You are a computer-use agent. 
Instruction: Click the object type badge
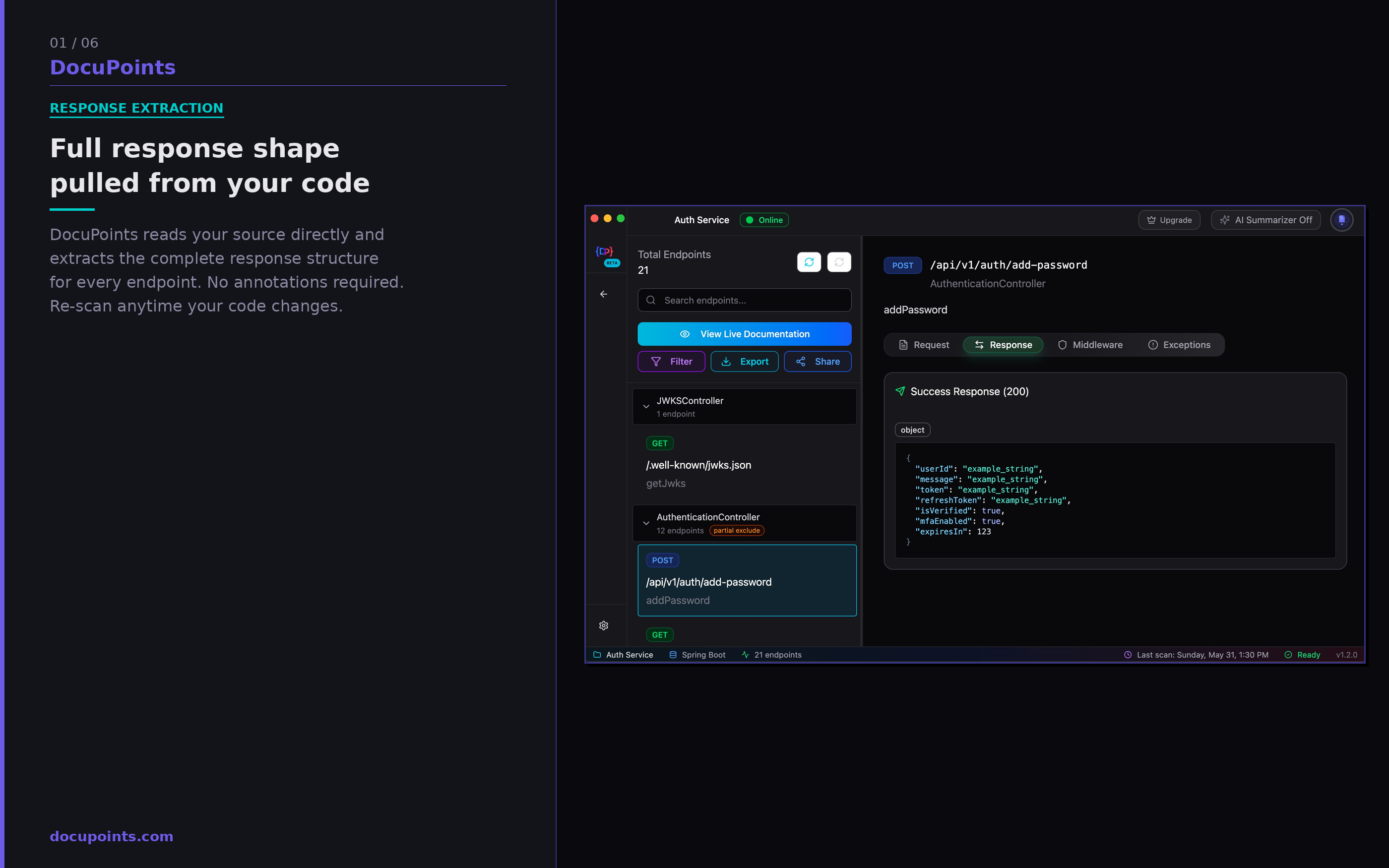[913, 430]
